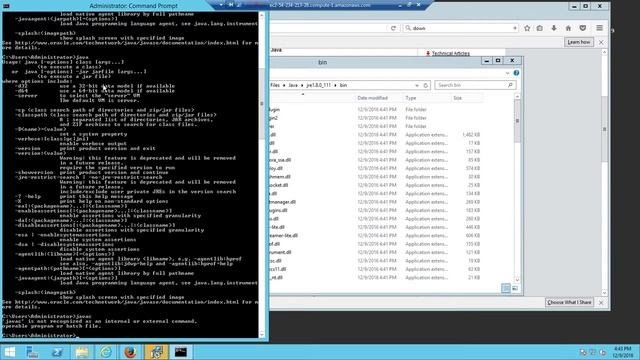Screen dimensions: 640x360
Task: Click Command Prompt vertical scrollbar thumb
Action: coord(262,104)
